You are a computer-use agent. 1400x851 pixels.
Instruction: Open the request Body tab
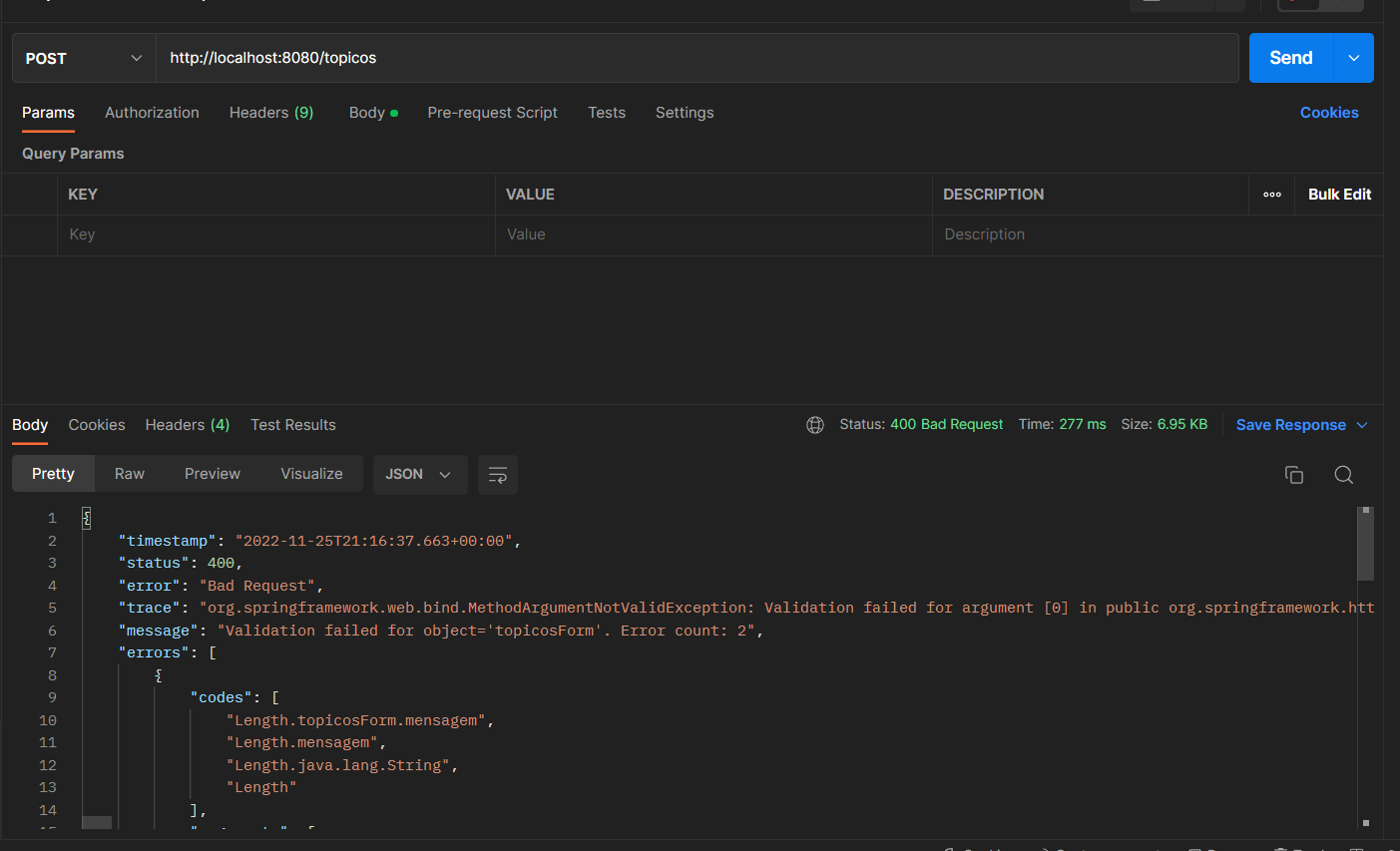[373, 113]
